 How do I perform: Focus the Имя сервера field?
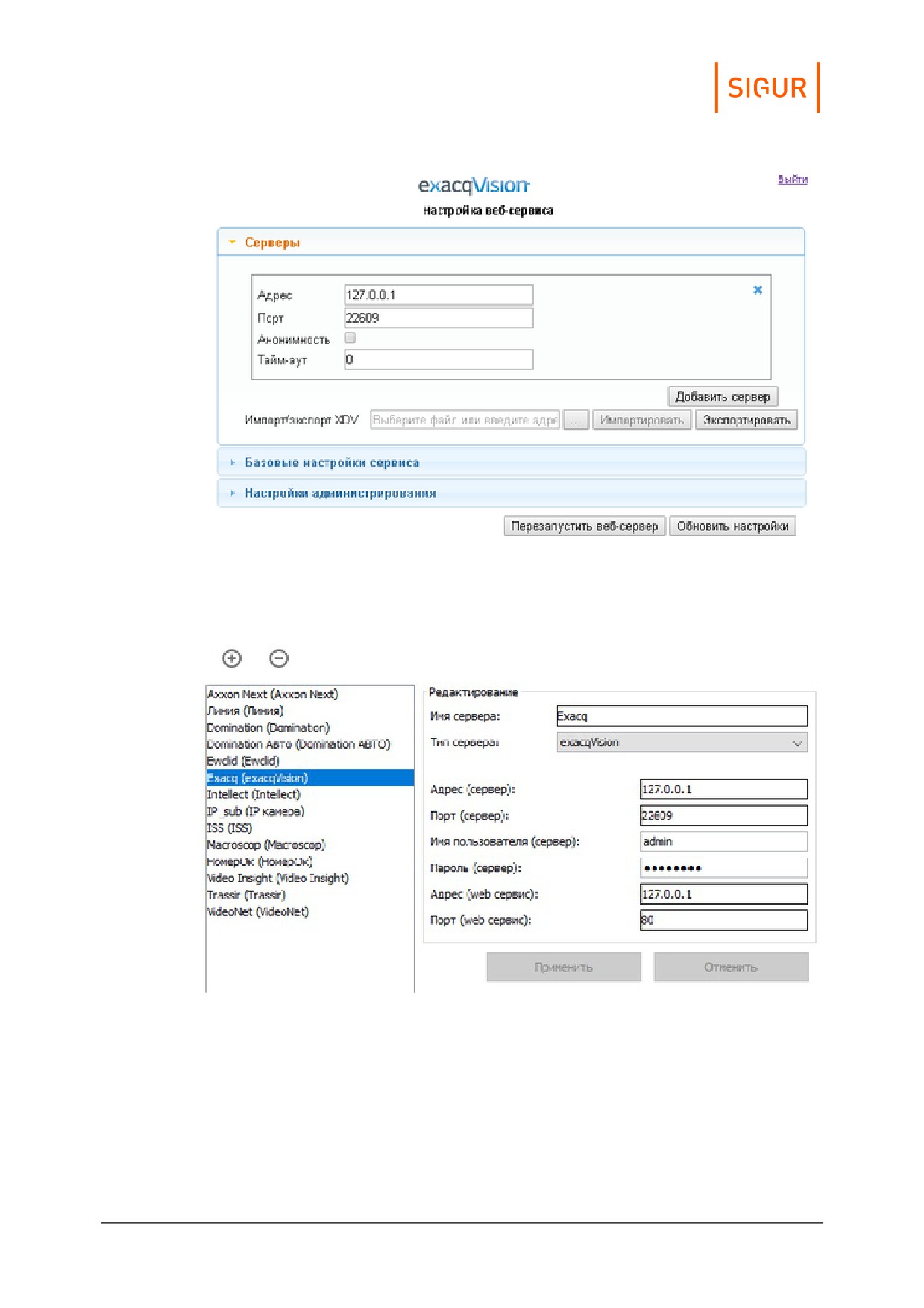682,716
